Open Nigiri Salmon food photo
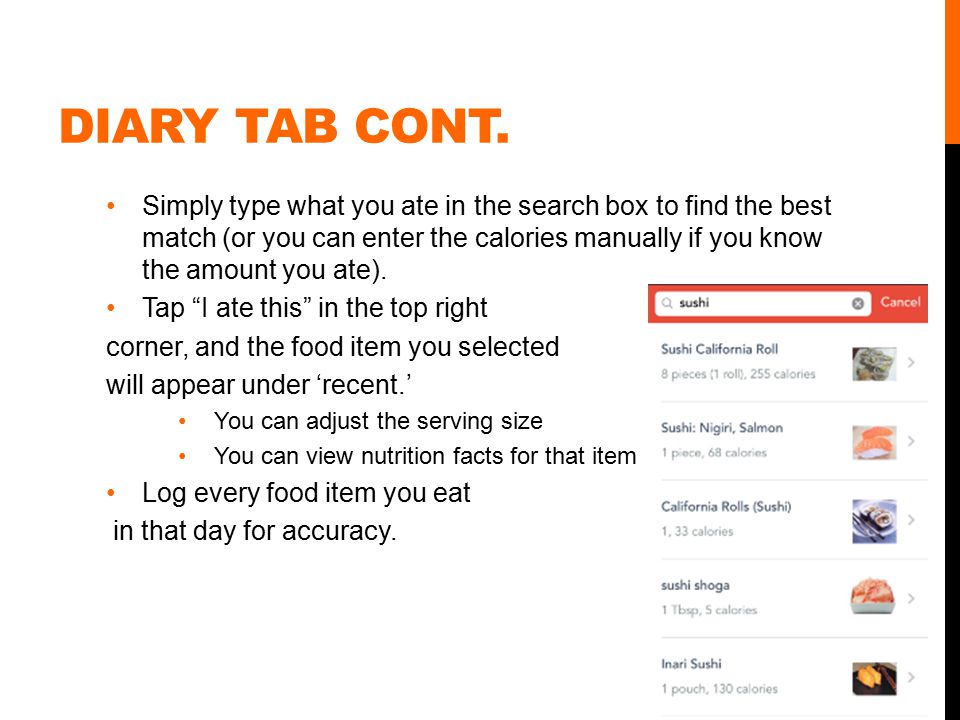This screenshot has height=720, width=960. pos(874,442)
